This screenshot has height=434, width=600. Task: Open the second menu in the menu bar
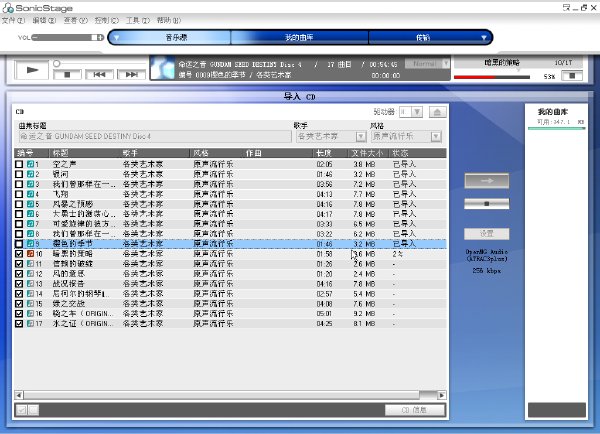tap(44, 20)
